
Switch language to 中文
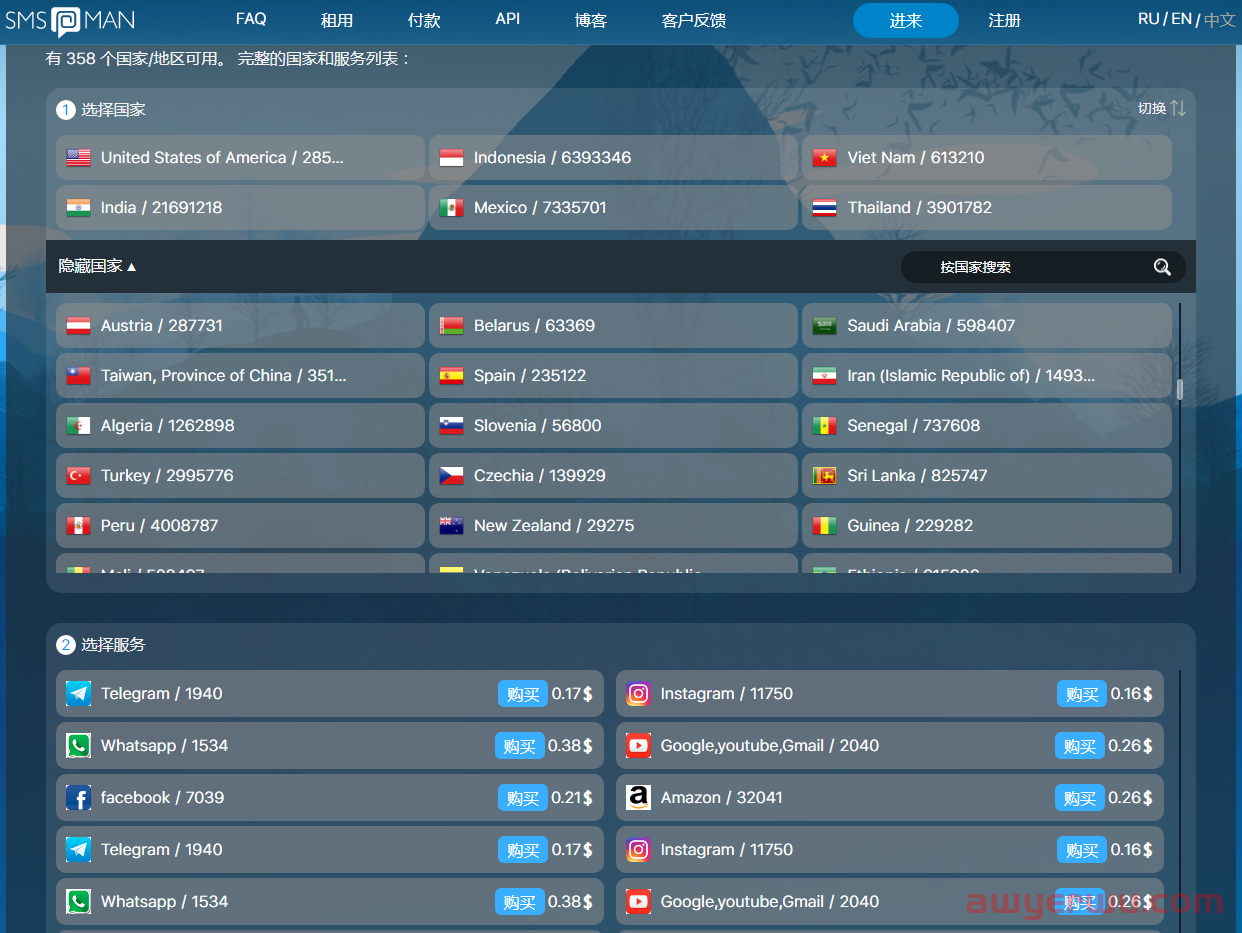[x=1220, y=20]
